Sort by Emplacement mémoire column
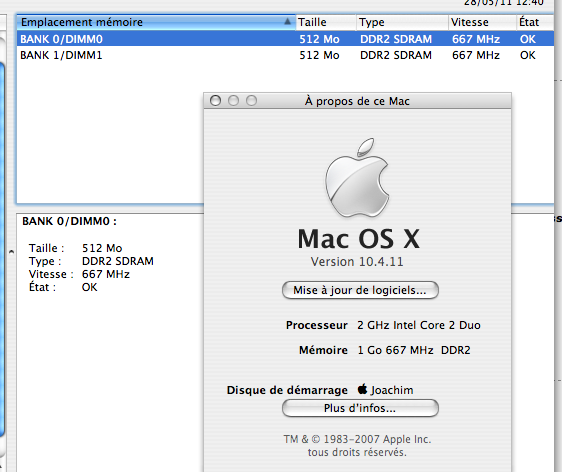The height and width of the screenshot is (472, 562). pyautogui.click(x=156, y=22)
